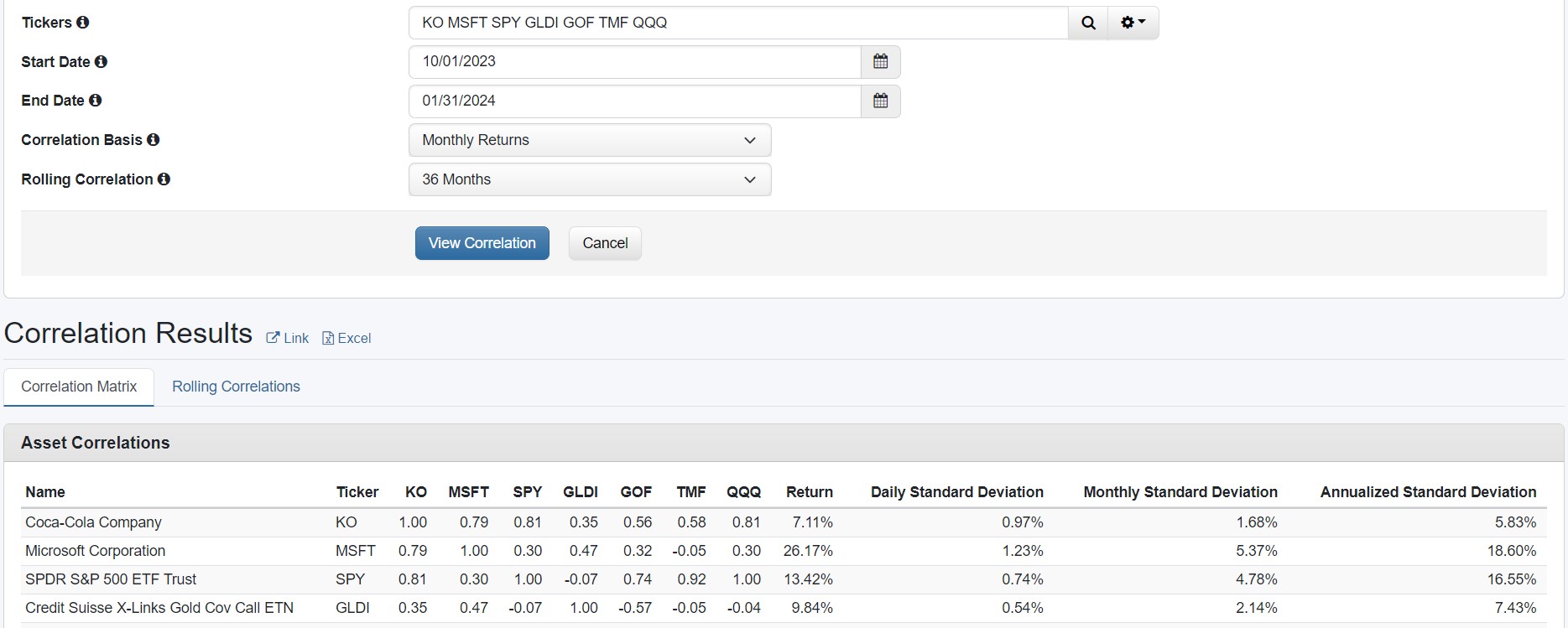1568x628 pixels.
Task: Click the QQQ column header
Action: tap(744, 492)
